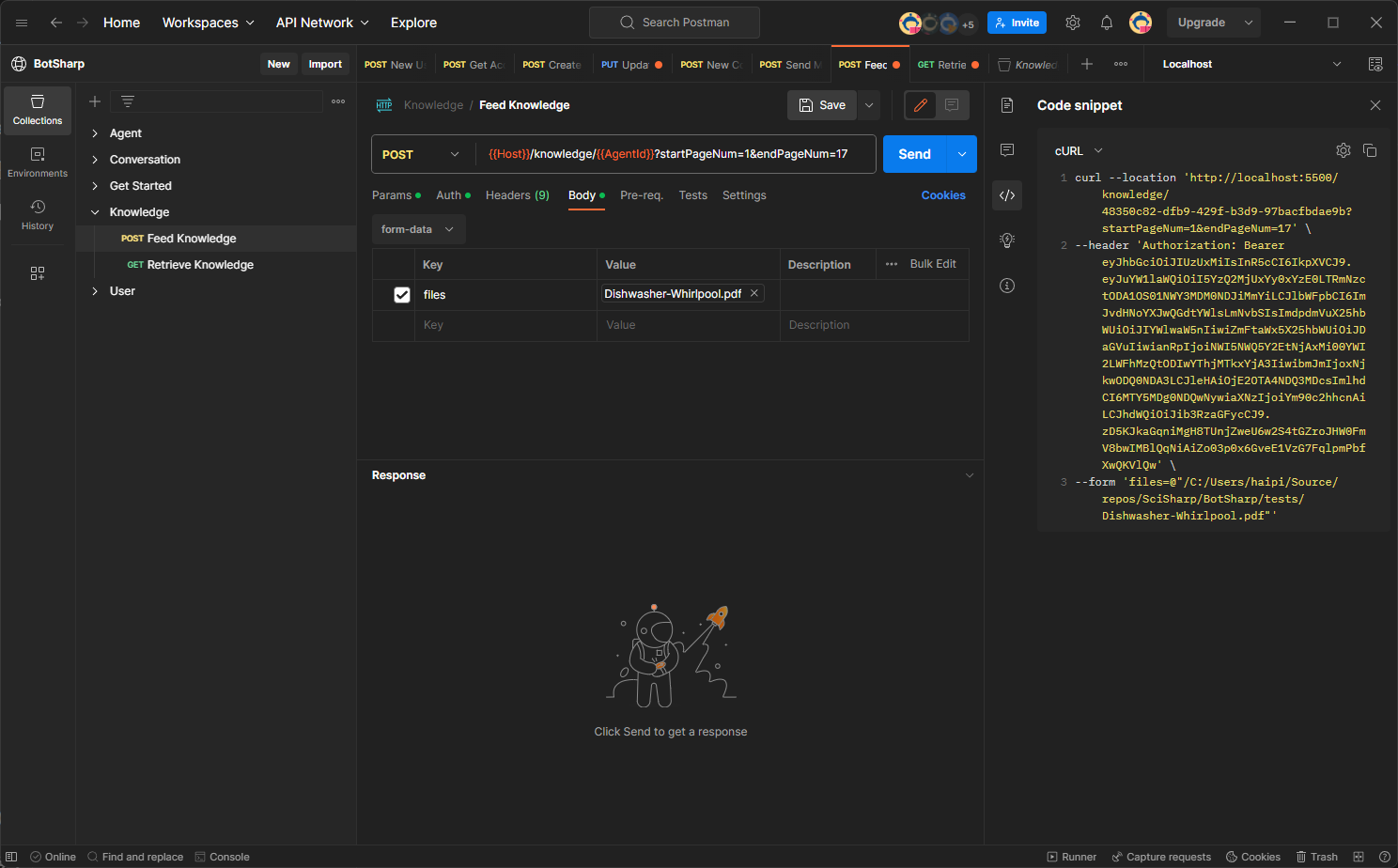Image resolution: width=1398 pixels, height=868 pixels.
Task: Change the cURL language dropdown
Action: pos(1079,150)
